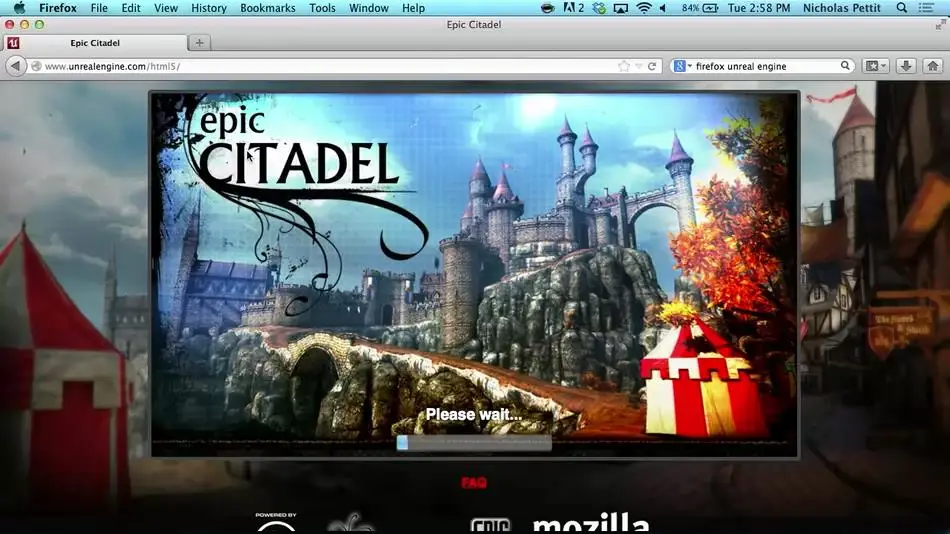Enter full screen with window arrows icon
950x534 pixels.
(940, 24)
